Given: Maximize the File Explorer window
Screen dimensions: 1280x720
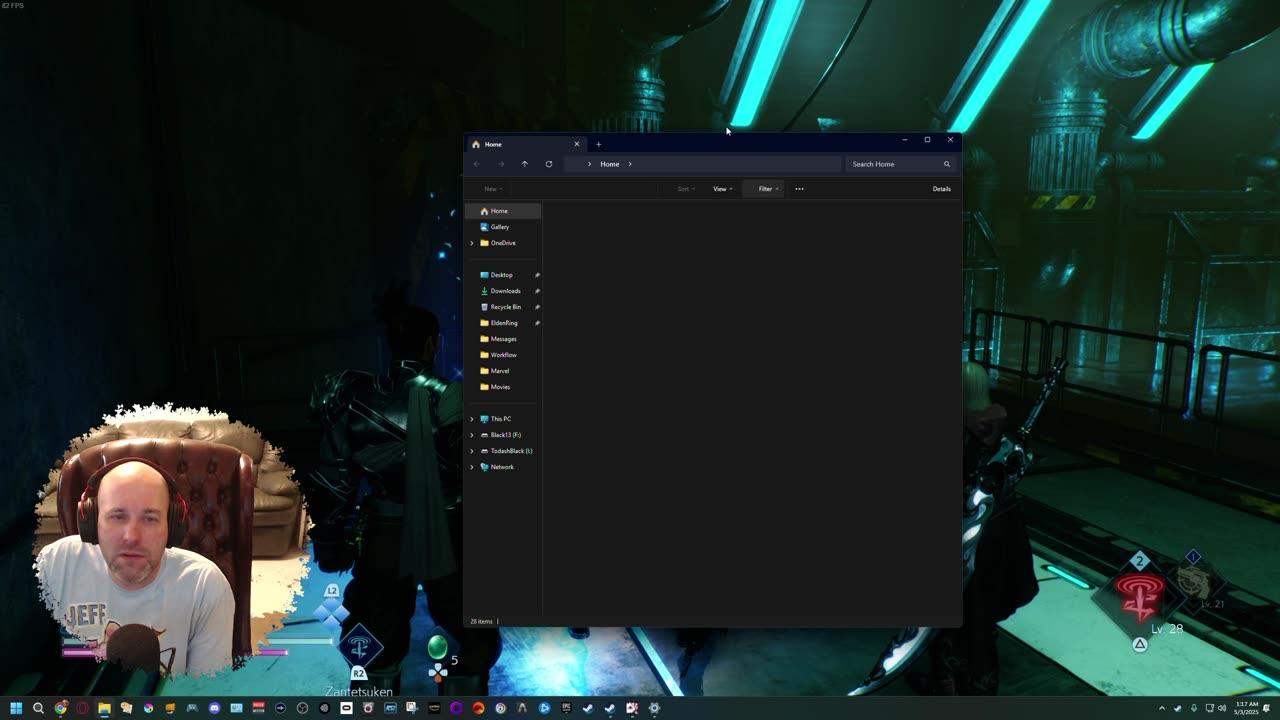Looking at the screenshot, I should [927, 140].
